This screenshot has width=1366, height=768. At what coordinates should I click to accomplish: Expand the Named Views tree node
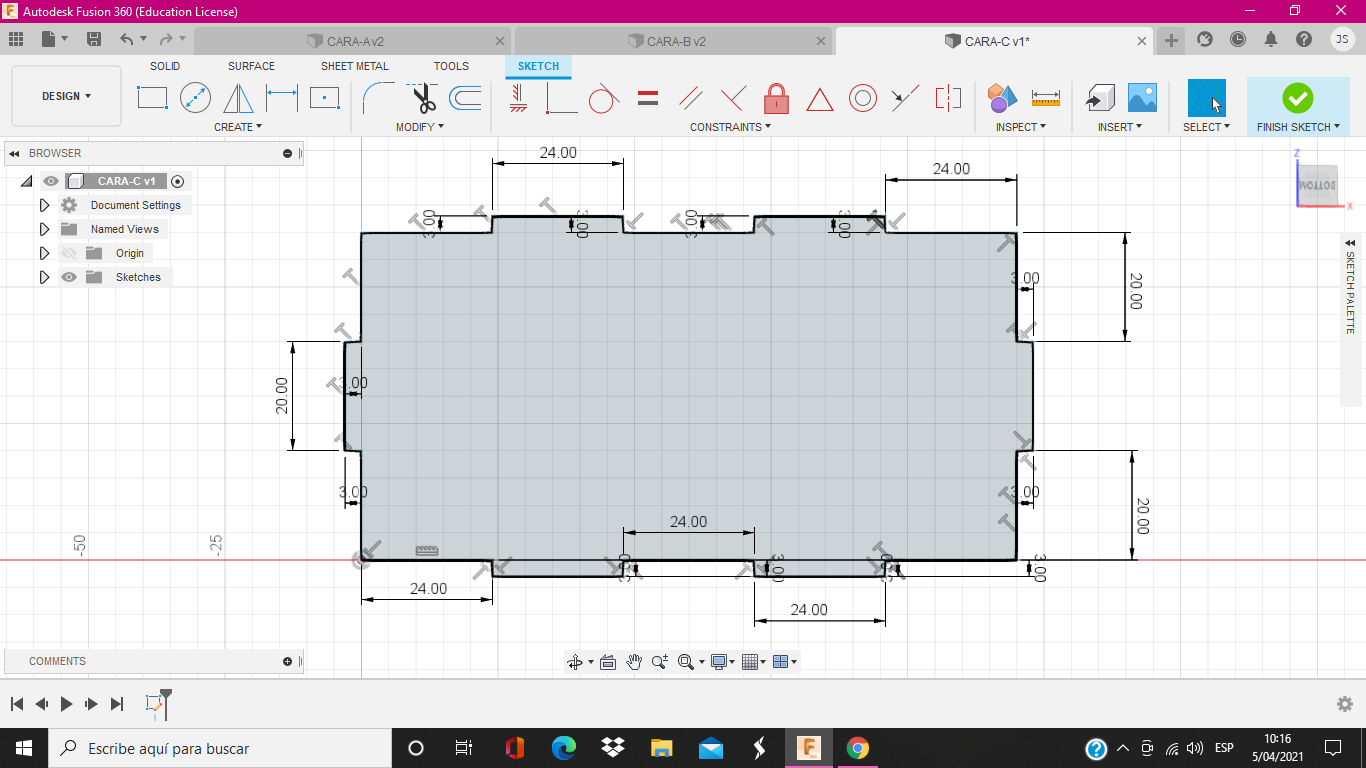click(x=44, y=229)
